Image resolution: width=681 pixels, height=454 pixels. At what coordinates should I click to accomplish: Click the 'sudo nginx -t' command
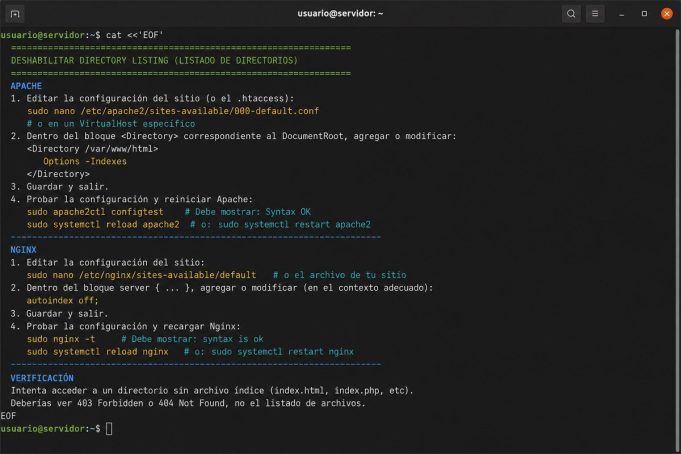pos(61,339)
